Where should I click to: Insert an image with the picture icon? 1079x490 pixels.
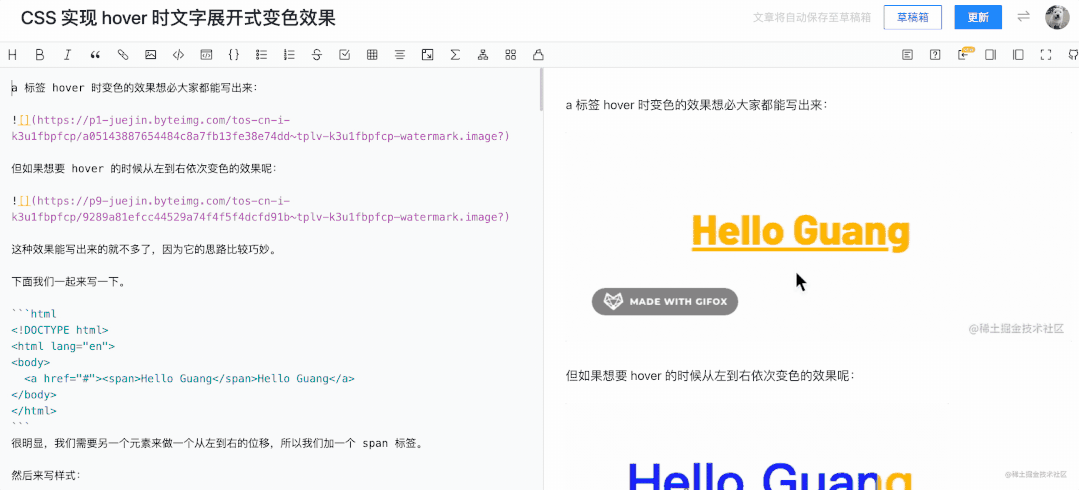pos(151,55)
